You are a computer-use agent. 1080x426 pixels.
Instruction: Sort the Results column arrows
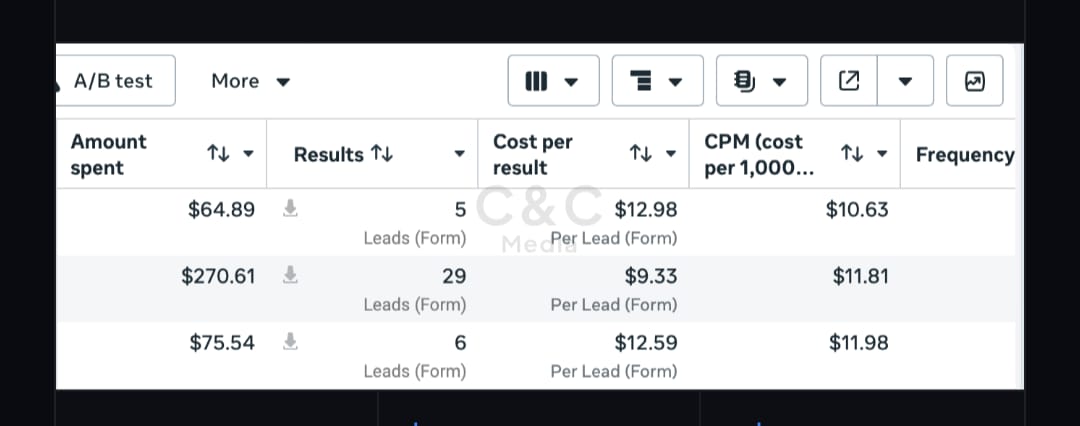point(382,154)
